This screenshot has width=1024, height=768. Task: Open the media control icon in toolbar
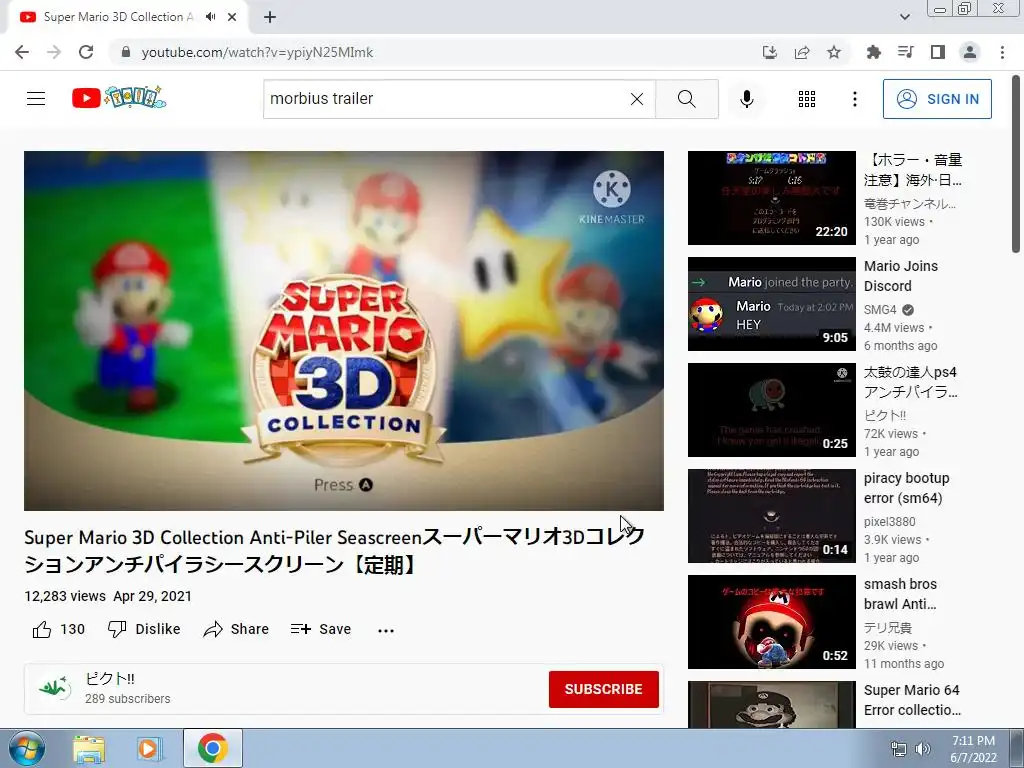(x=905, y=52)
